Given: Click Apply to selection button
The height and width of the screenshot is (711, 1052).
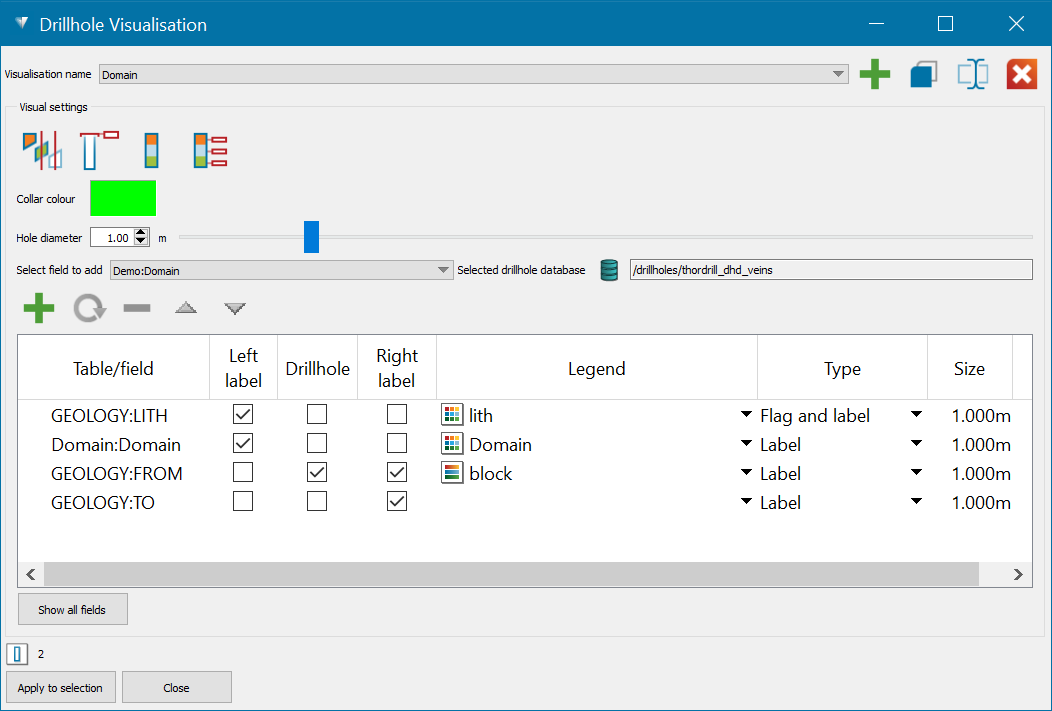Looking at the screenshot, I should point(61,688).
